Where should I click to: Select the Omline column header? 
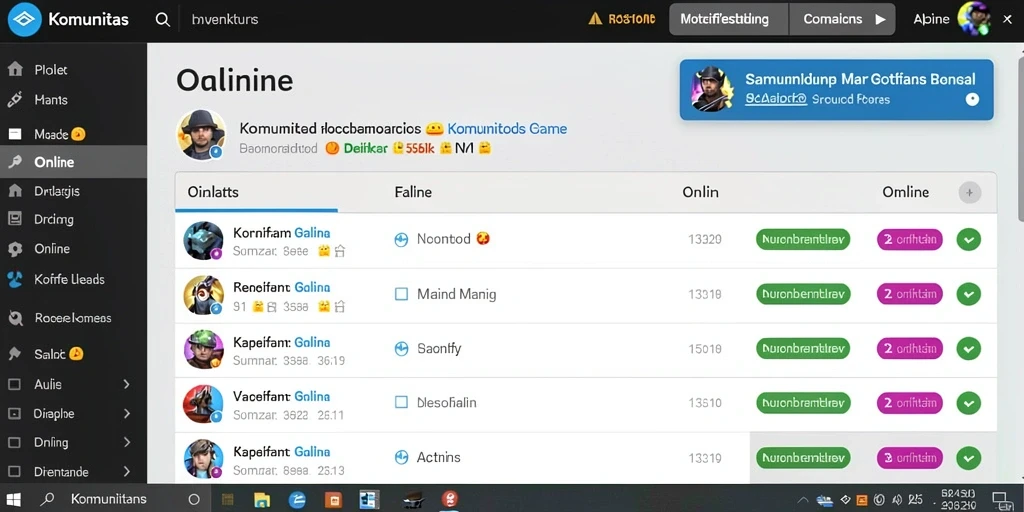[x=905, y=193]
